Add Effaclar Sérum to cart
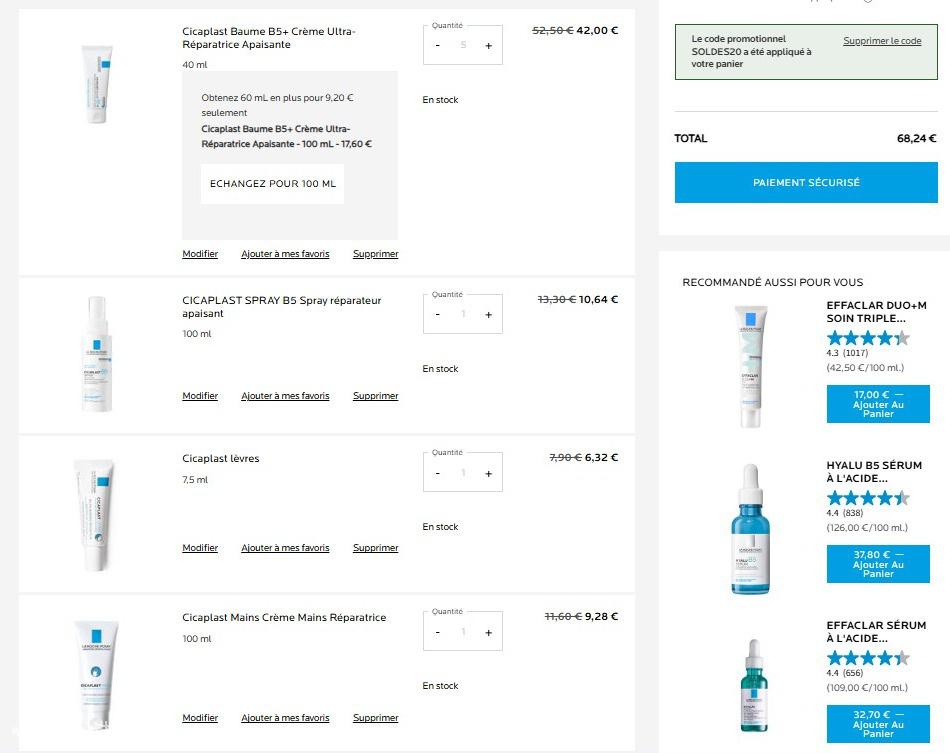Viewport: 950px width, 753px height. click(878, 724)
